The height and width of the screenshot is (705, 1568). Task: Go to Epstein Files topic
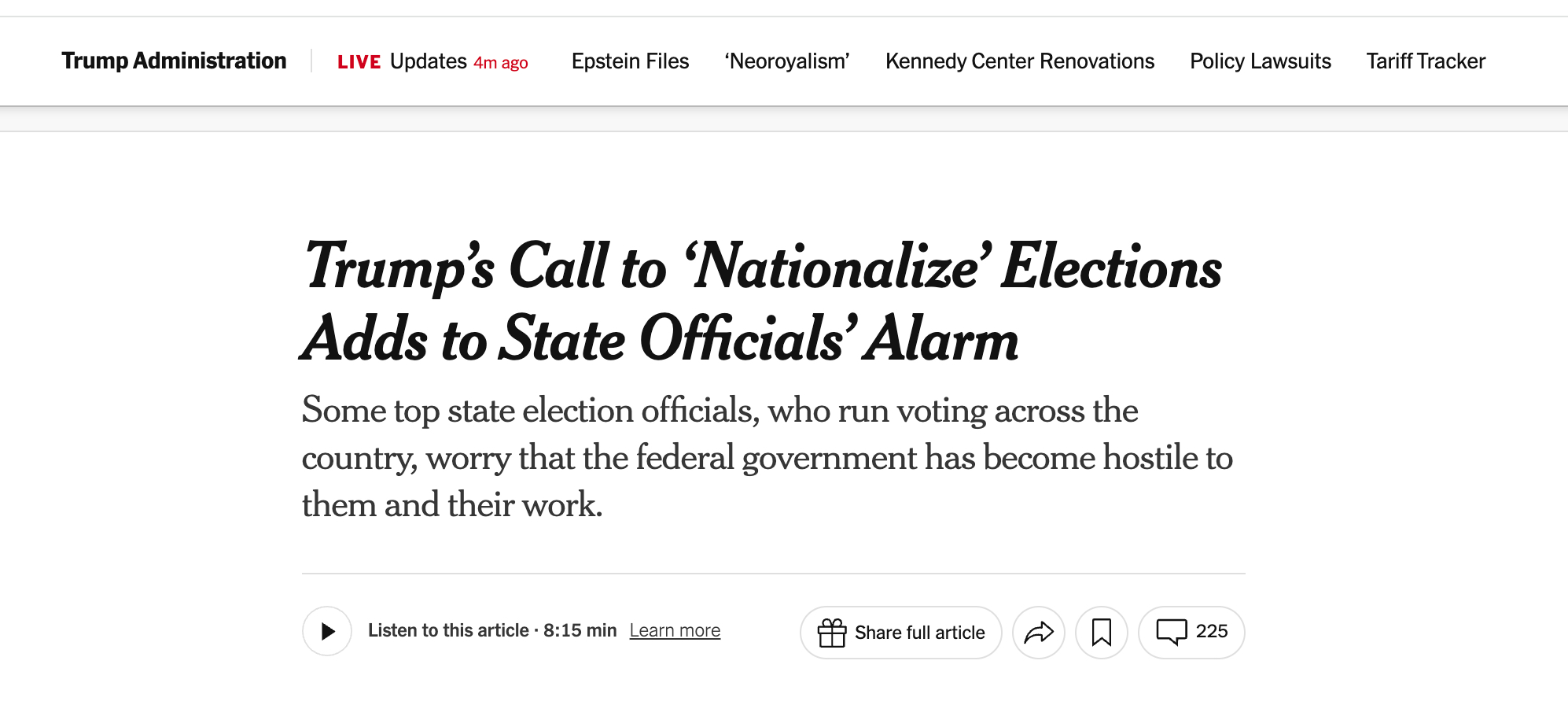coord(630,61)
